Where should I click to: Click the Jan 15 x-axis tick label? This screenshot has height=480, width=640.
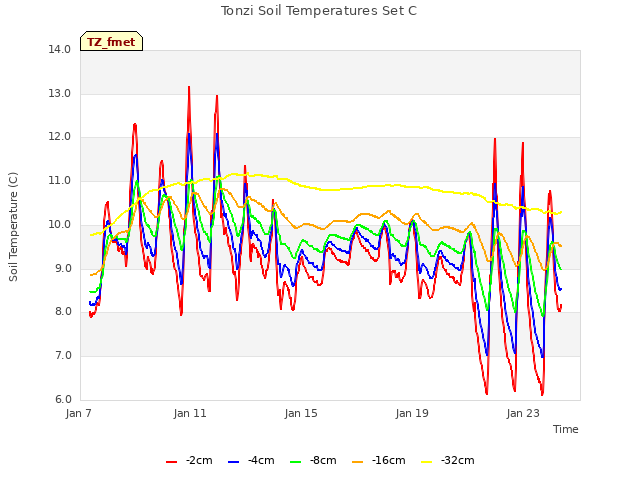(301, 413)
